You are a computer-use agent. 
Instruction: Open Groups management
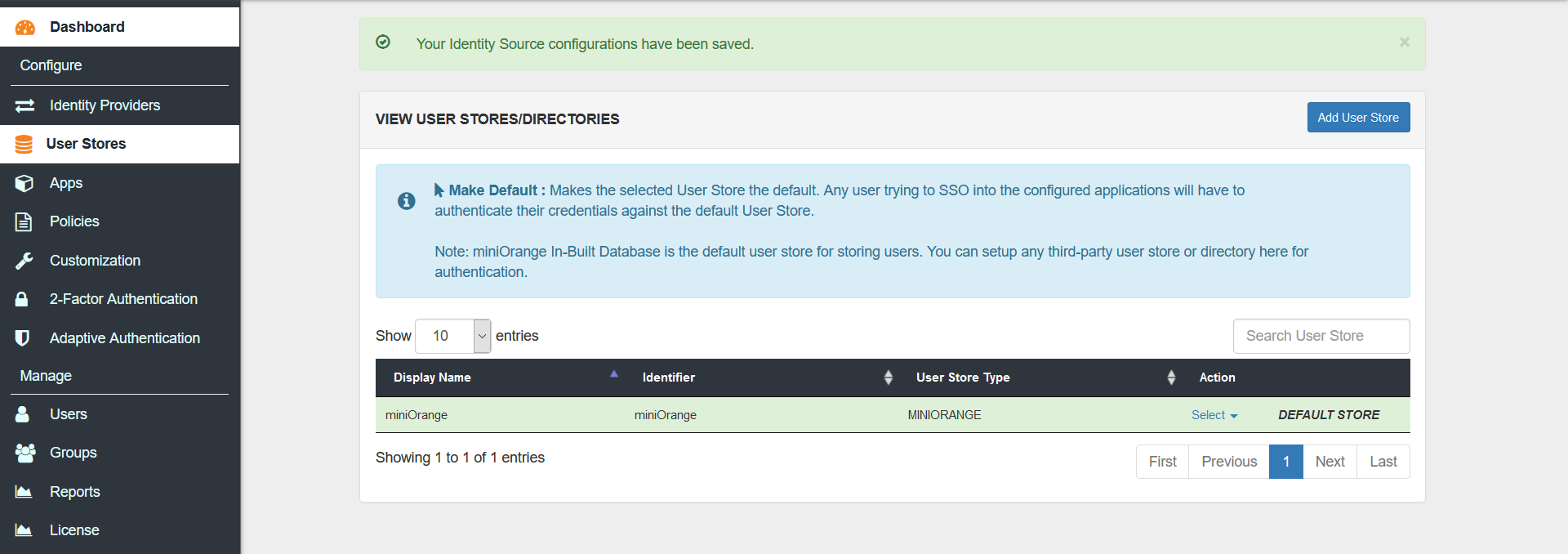pyautogui.click(x=120, y=453)
